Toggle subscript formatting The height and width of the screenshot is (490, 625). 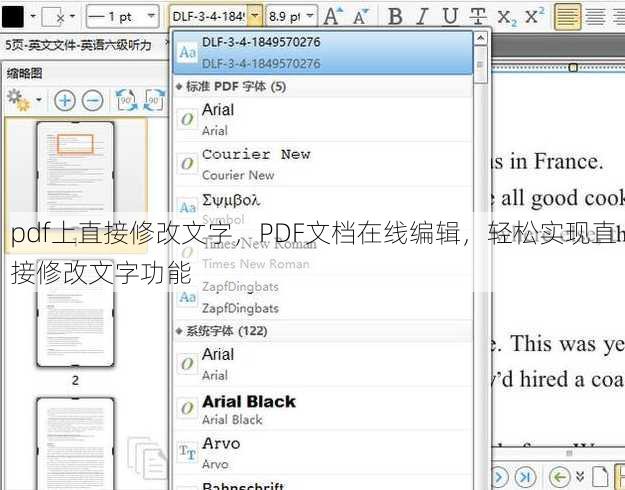coord(506,18)
